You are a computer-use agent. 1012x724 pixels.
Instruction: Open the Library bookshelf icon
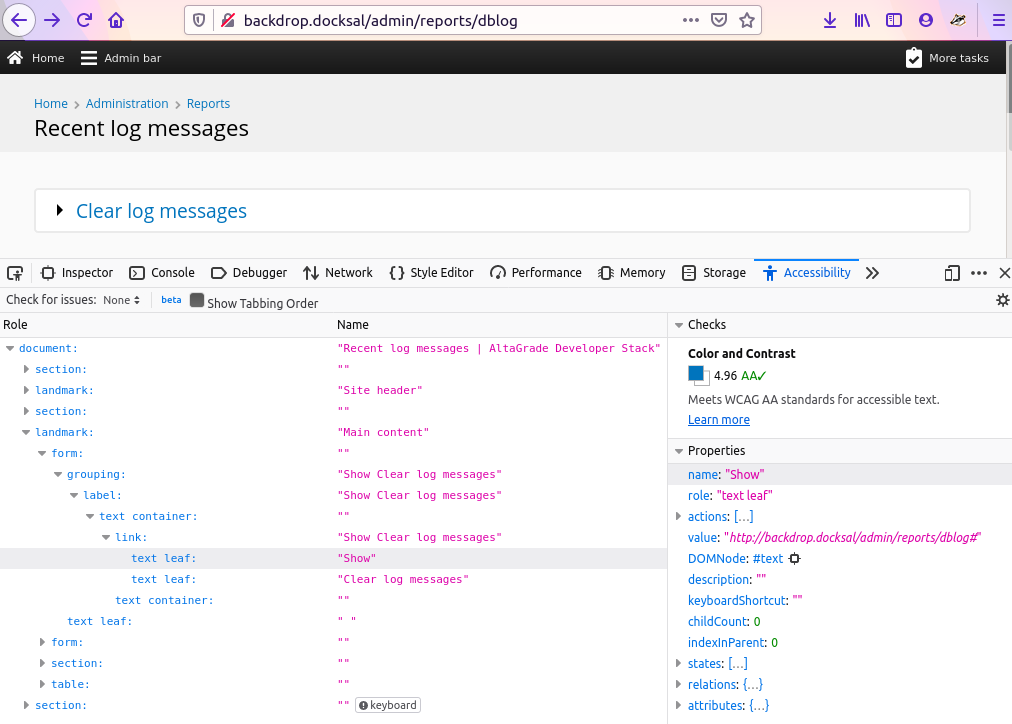[x=862, y=21]
